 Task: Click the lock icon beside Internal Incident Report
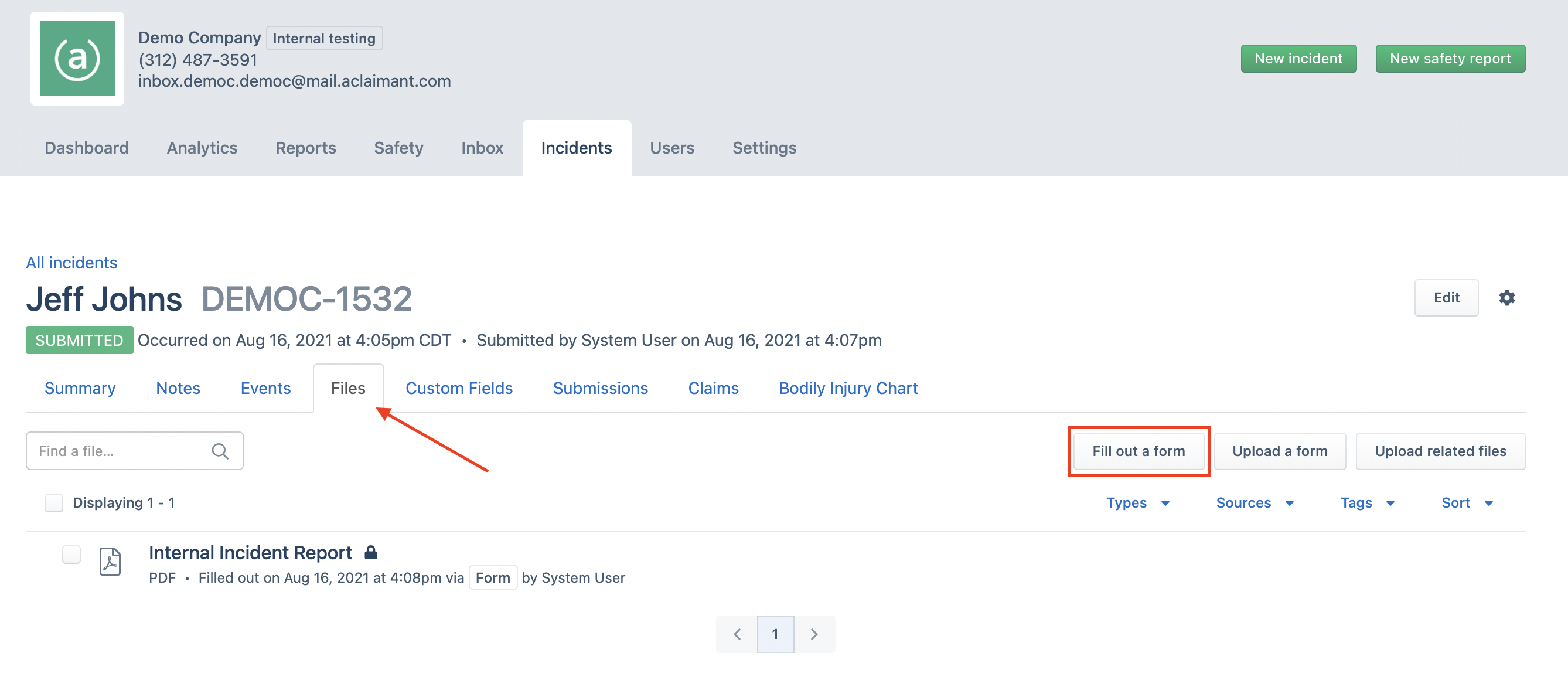click(371, 552)
